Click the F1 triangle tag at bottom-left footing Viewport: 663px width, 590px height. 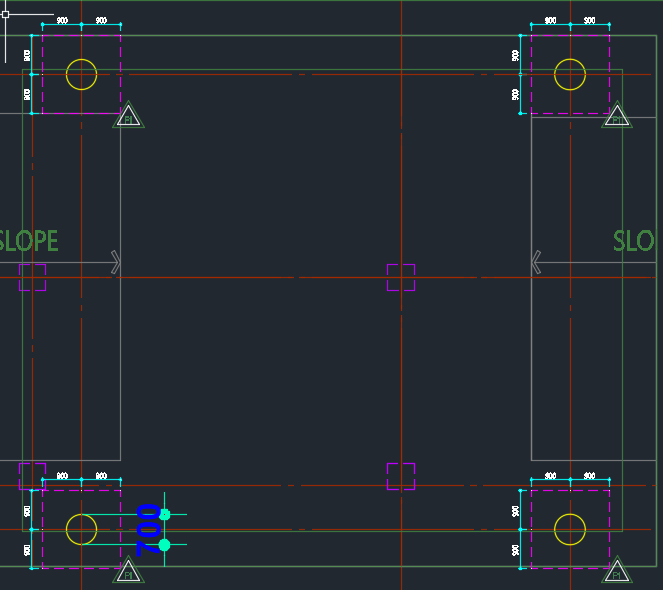129,571
